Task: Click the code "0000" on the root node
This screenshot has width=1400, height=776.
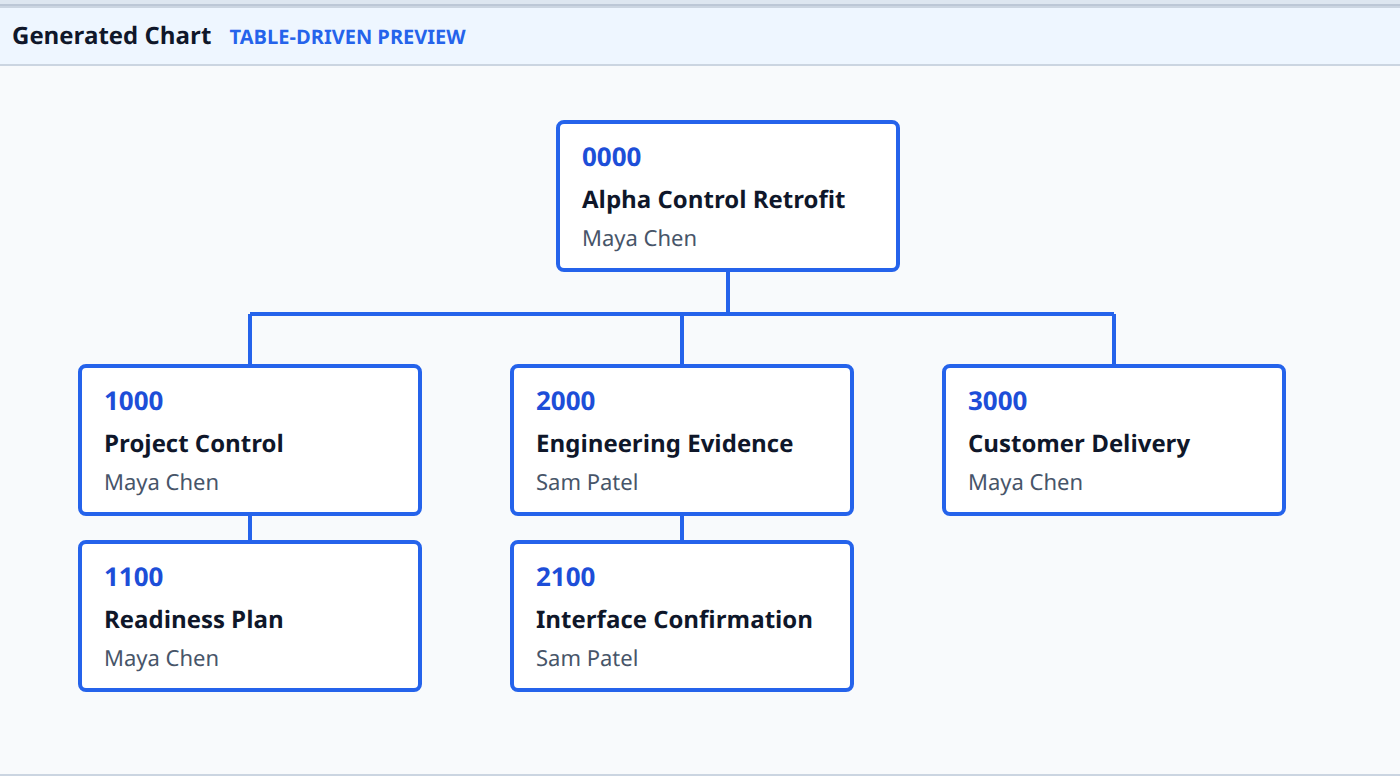Action: [612, 157]
